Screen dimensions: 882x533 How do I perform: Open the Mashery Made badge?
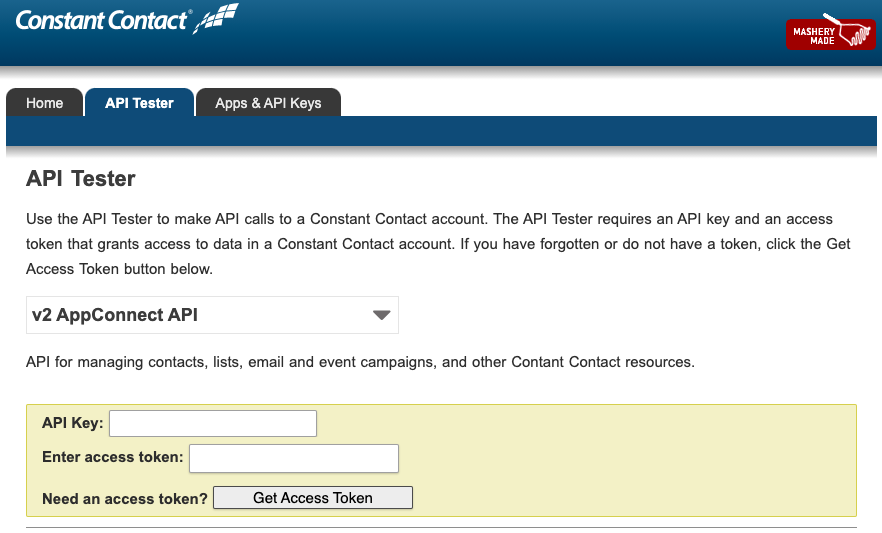[830, 33]
